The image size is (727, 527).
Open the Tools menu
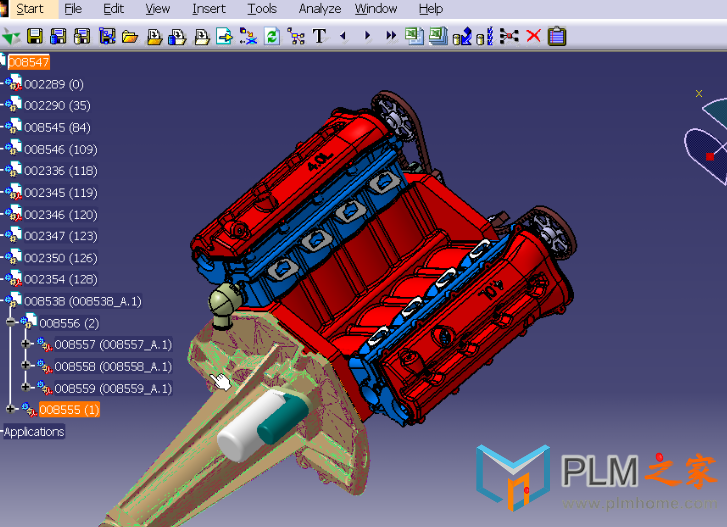pos(262,9)
